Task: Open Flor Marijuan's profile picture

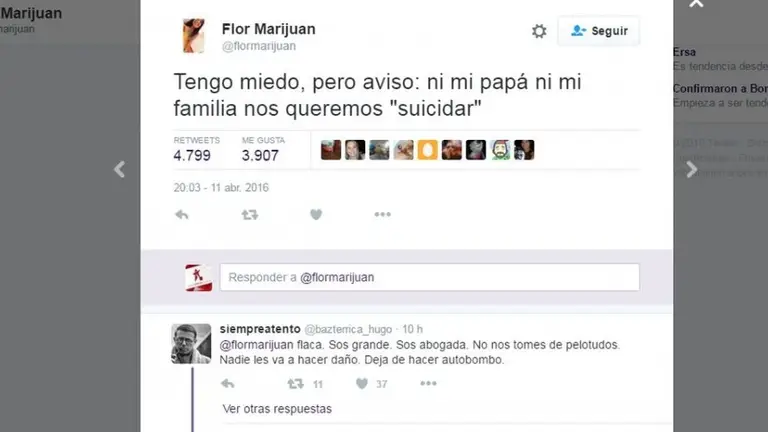Action: (x=193, y=36)
